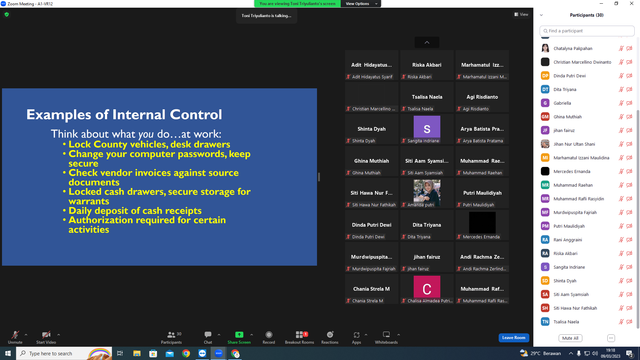Click Mercedes Ernanda's video-off icon in list
Image resolution: width=640 pixels, height=360 pixels.
point(629,171)
